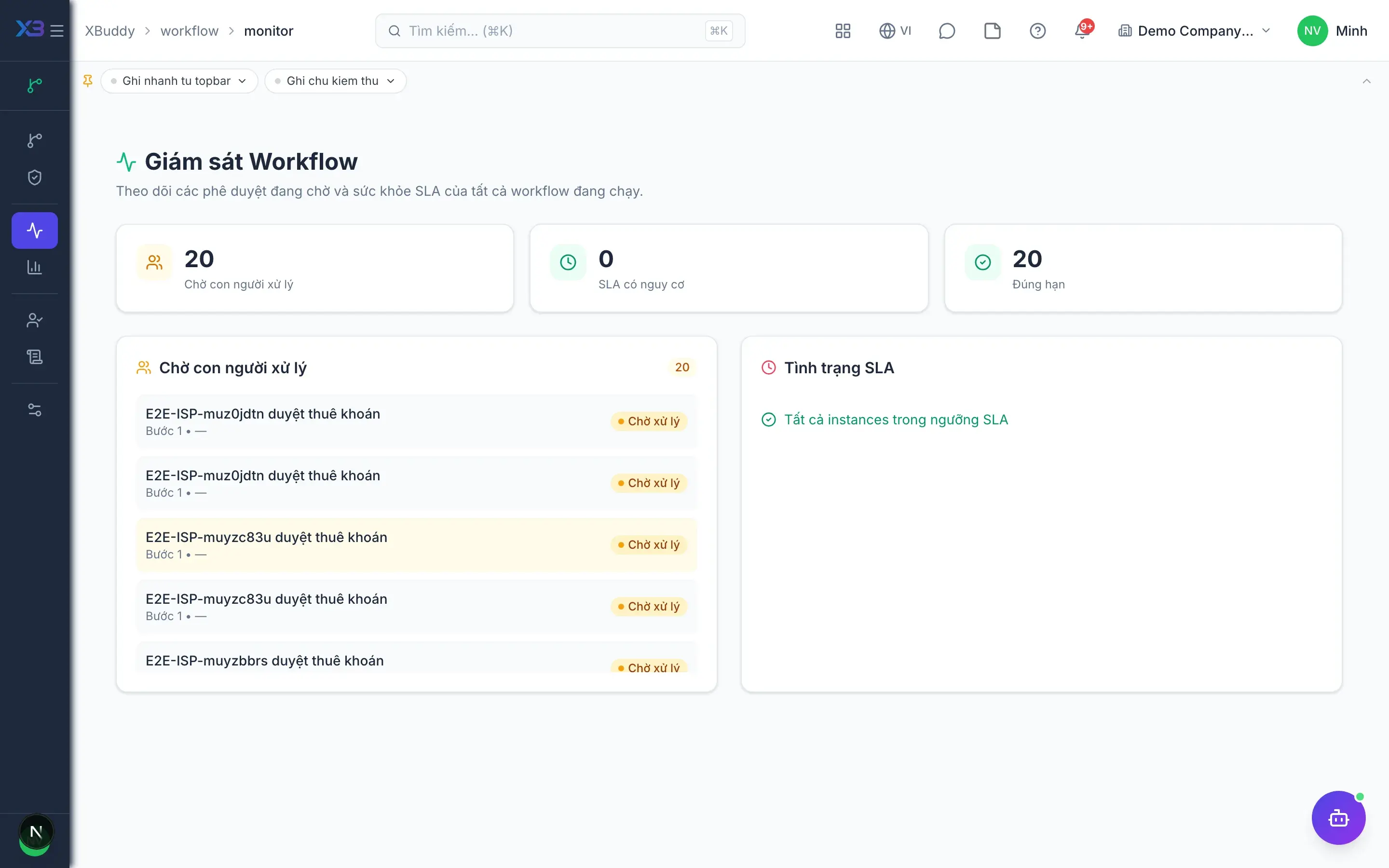Click the Đúng hạn stat card
The height and width of the screenshot is (868, 1389).
(x=1143, y=268)
